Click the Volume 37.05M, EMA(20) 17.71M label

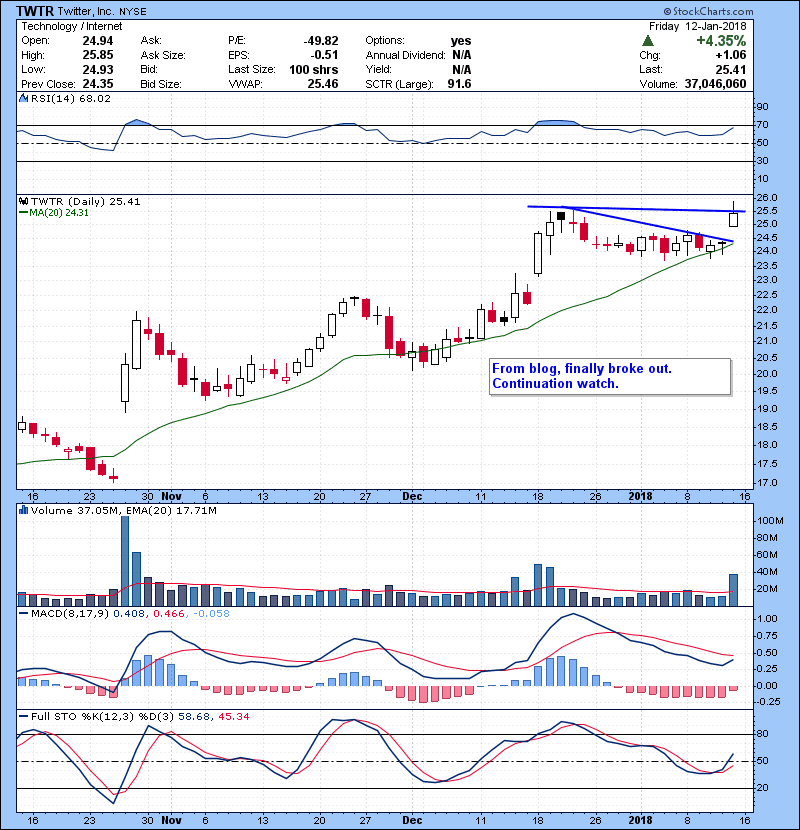tap(123, 510)
